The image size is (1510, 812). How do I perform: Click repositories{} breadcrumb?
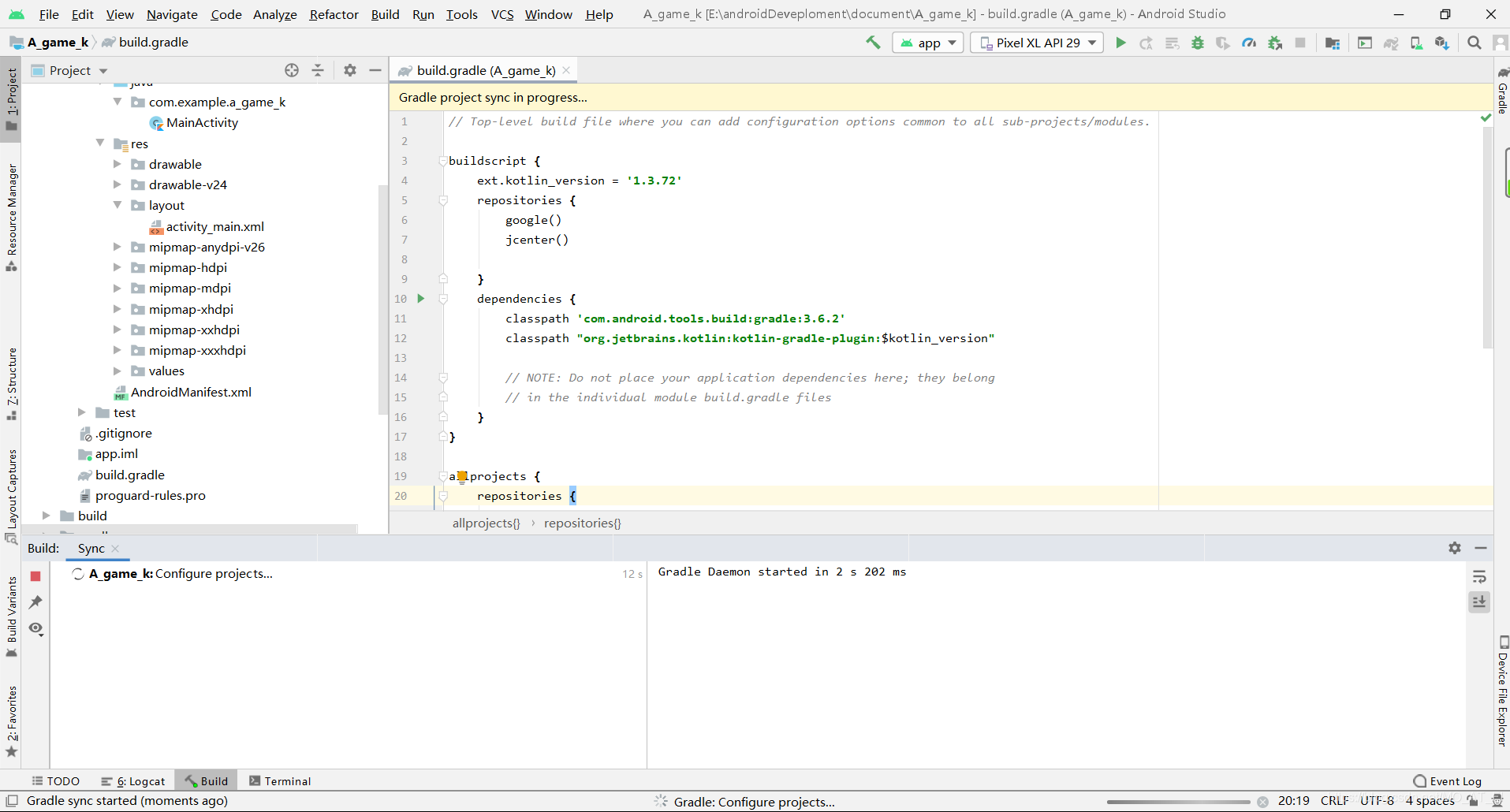coord(583,523)
